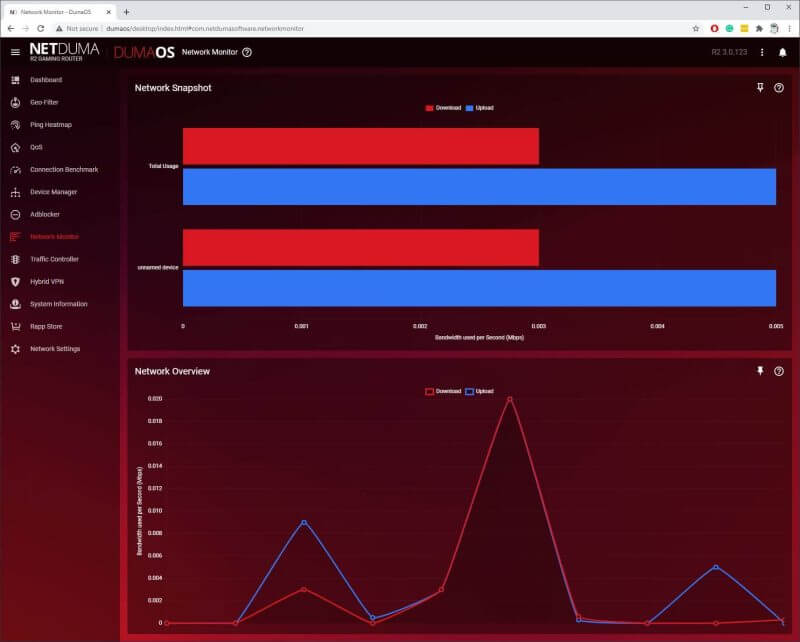
Task: Open a new browser tab
Action: pos(127,11)
